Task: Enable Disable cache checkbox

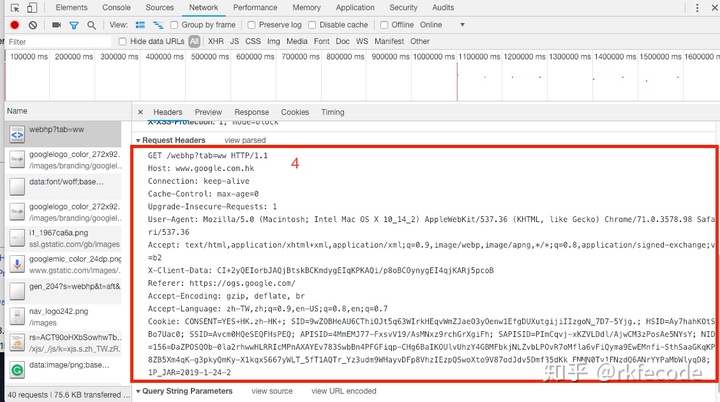Action: [x=312, y=25]
